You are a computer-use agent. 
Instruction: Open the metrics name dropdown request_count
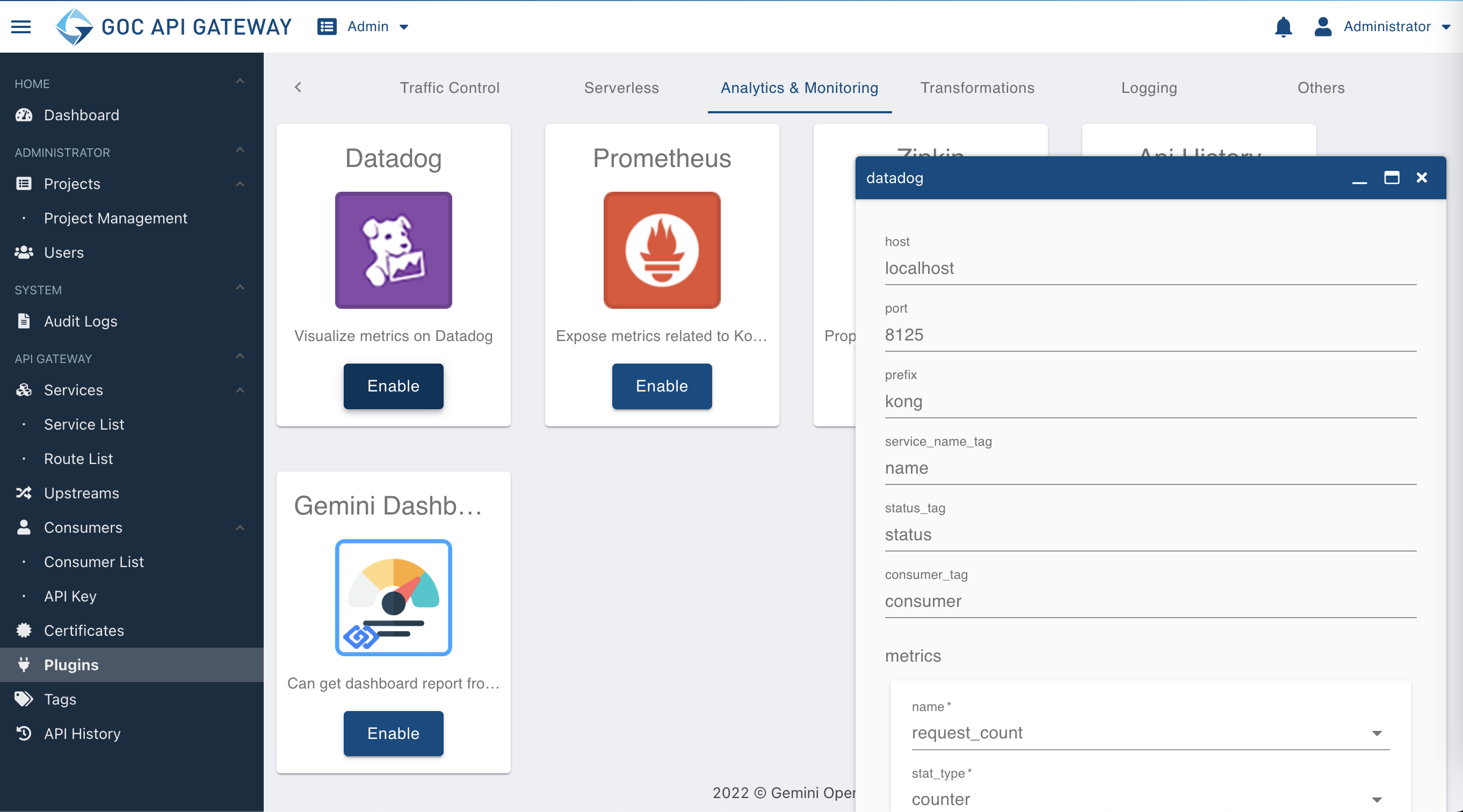coord(1150,733)
